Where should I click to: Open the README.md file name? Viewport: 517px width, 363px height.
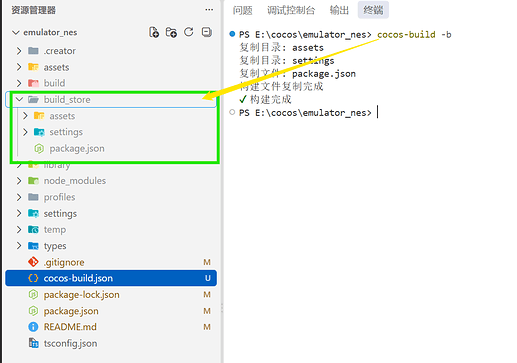pyautogui.click(x=70, y=327)
